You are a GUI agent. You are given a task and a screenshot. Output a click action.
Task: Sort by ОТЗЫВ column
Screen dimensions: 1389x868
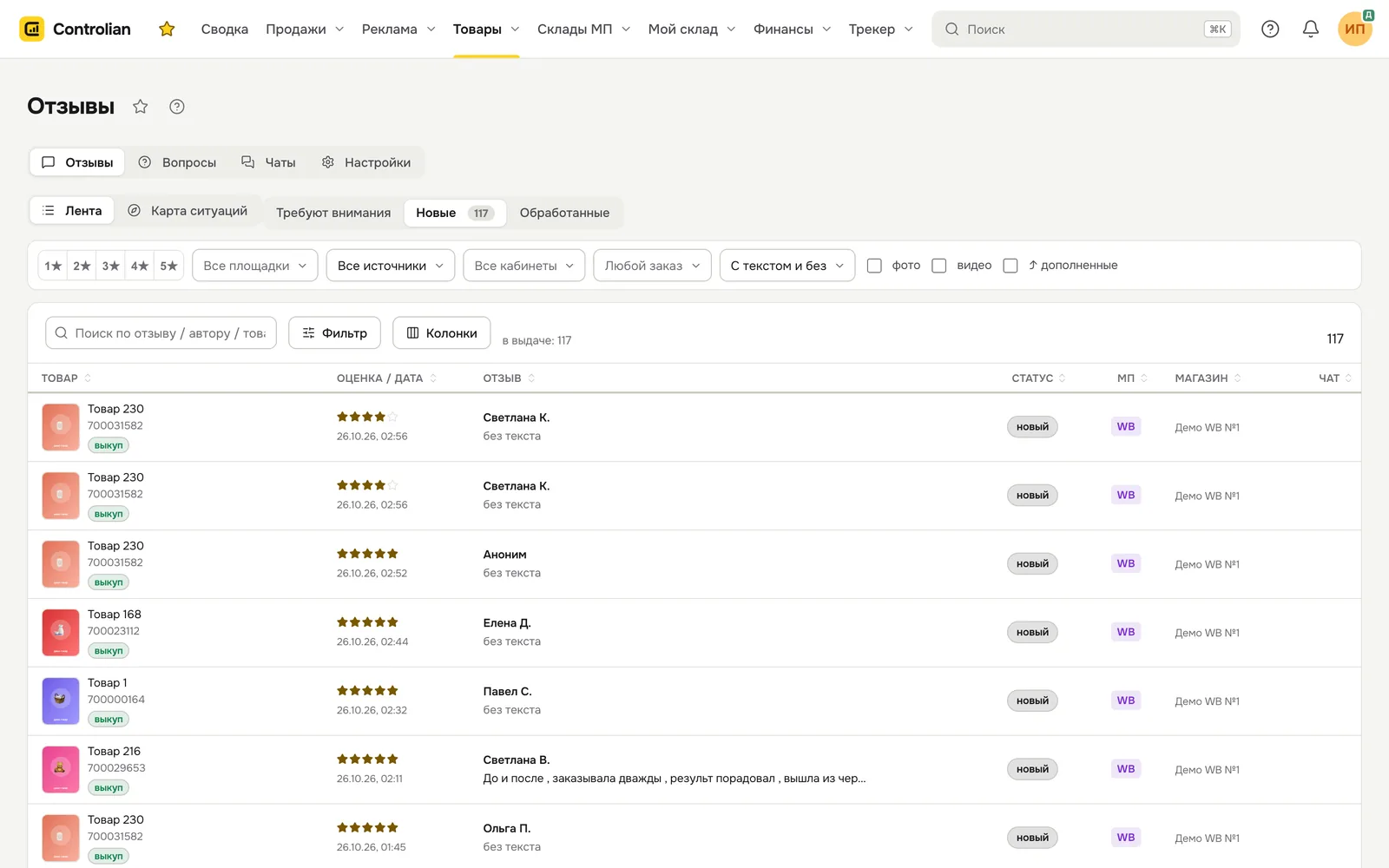(531, 378)
